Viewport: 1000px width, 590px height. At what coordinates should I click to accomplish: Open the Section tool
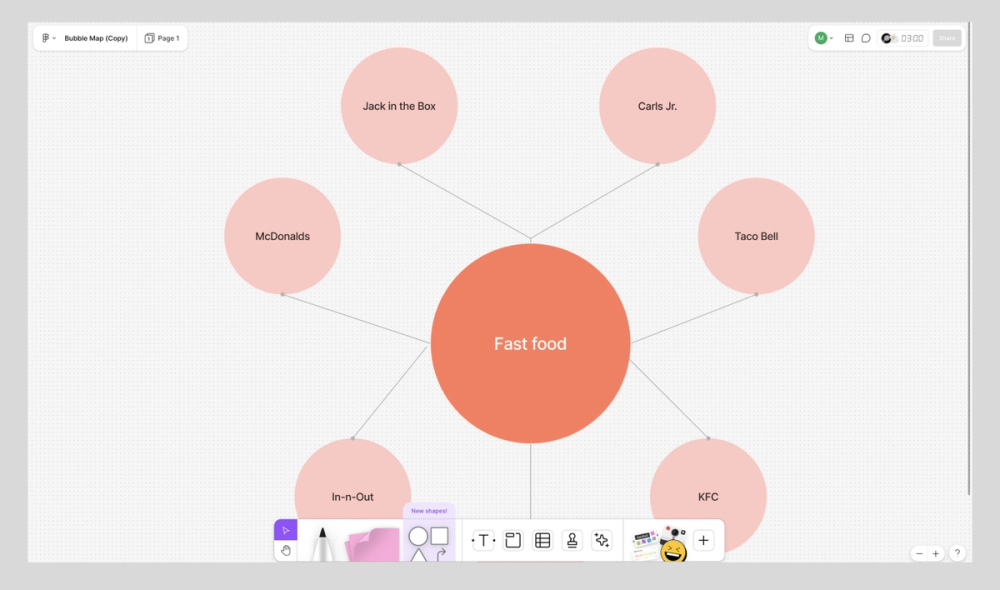513,539
